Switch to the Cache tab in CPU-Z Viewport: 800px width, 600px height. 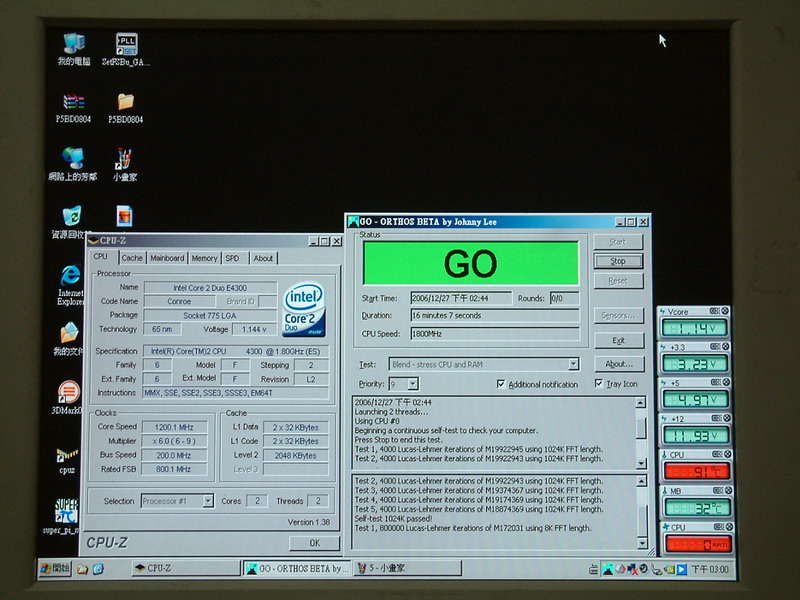[132, 258]
